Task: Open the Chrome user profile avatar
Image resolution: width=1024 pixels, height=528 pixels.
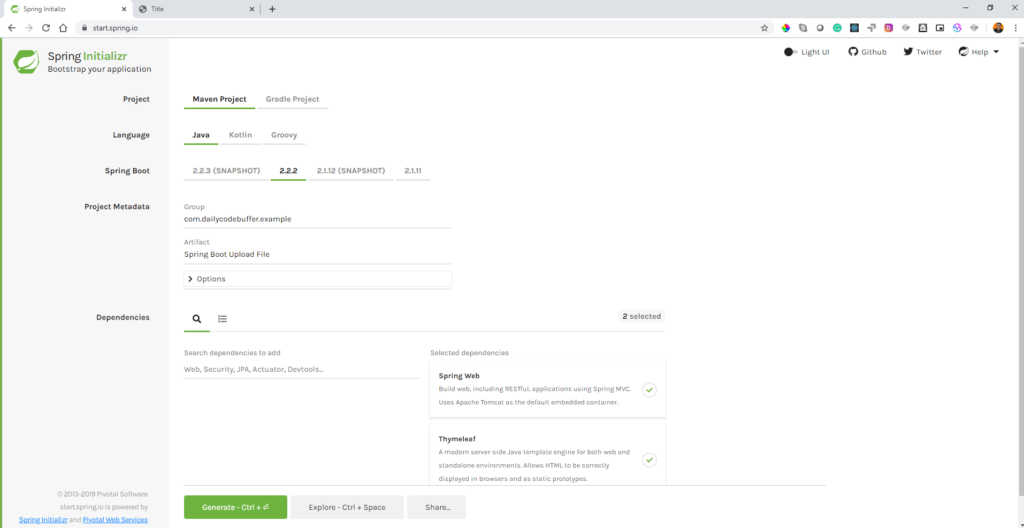Action: [998, 28]
